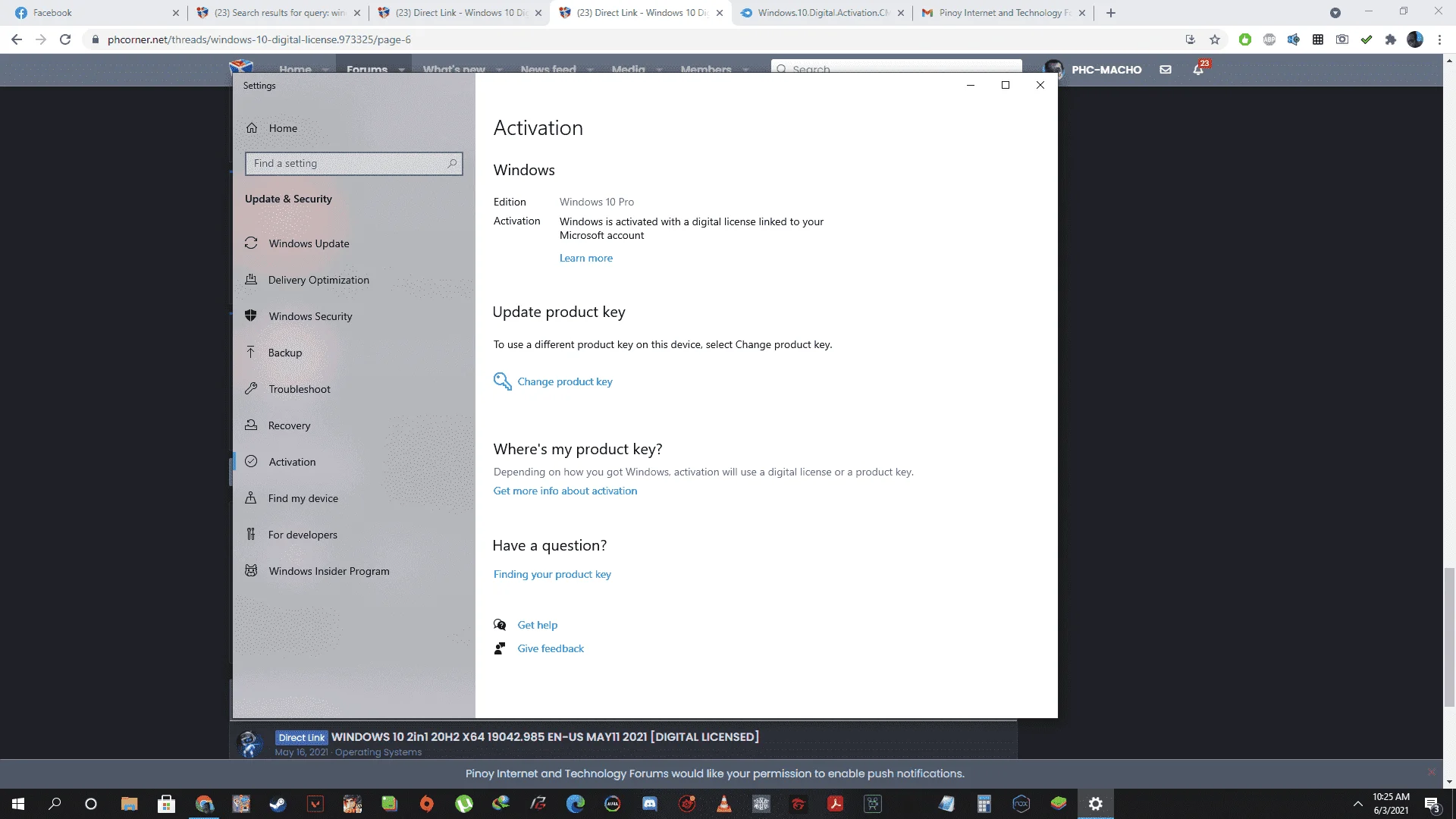Click the PHC-MACHO account name
Viewport: 1456px width, 819px height.
click(x=1106, y=70)
